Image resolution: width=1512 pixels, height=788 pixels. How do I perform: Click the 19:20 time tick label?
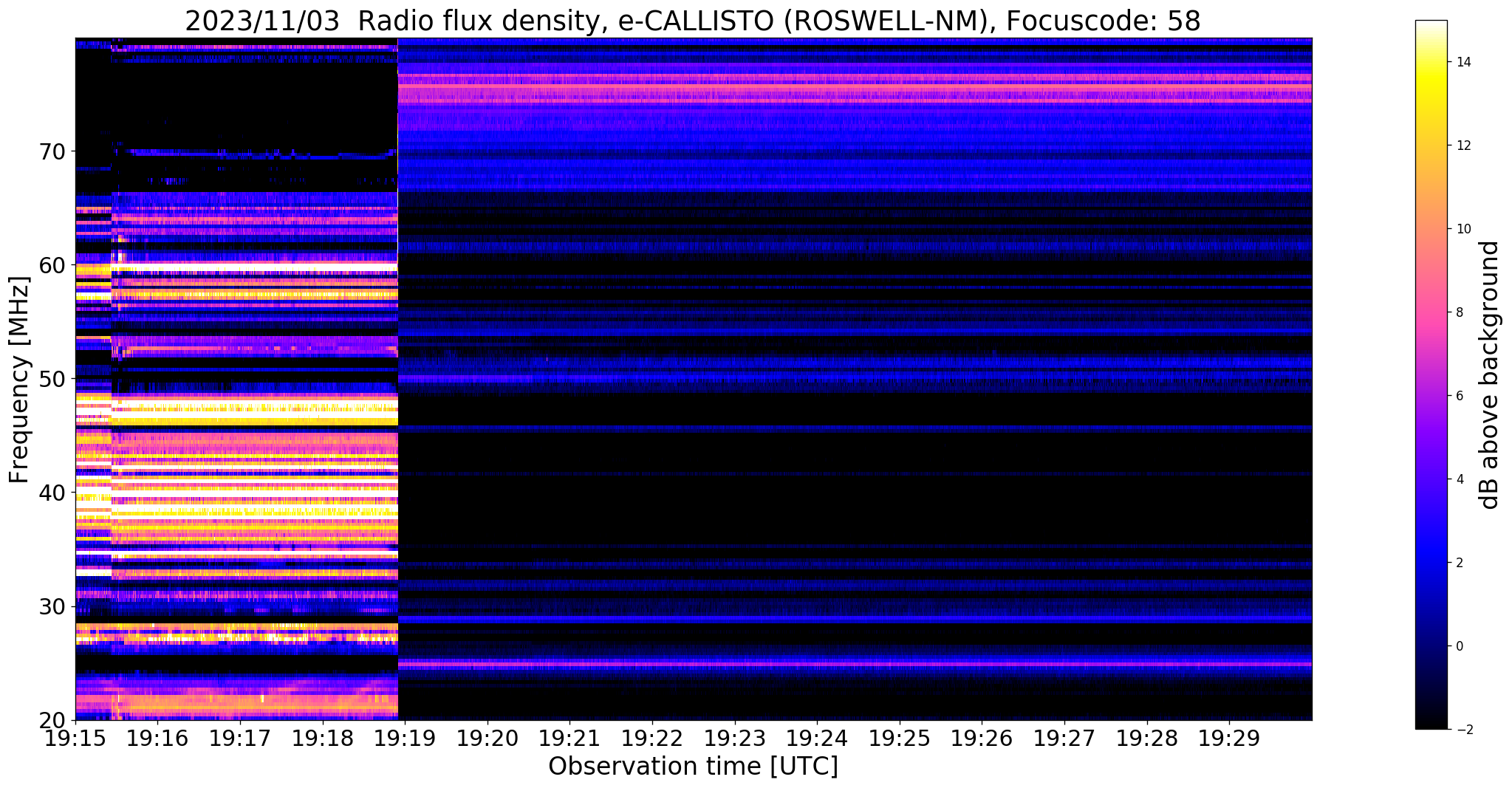pyautogui.click(x=488, y=739)
